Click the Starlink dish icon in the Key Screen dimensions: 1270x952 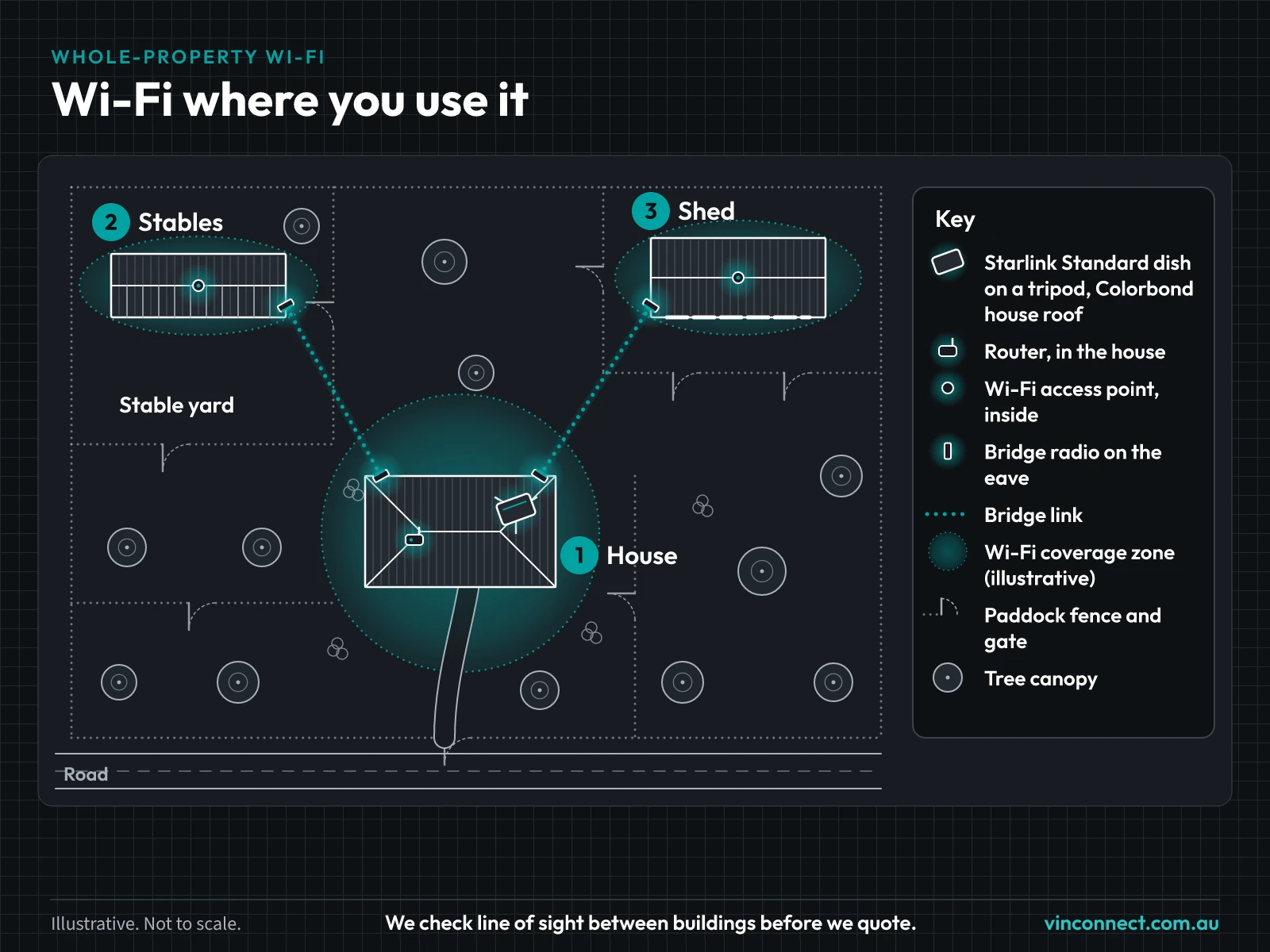click(948, 262)
